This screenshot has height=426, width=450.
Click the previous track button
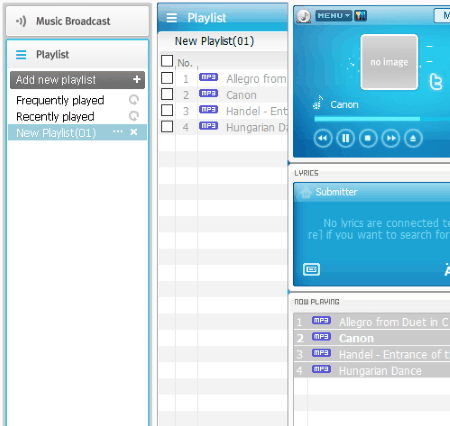coord(323,138)
